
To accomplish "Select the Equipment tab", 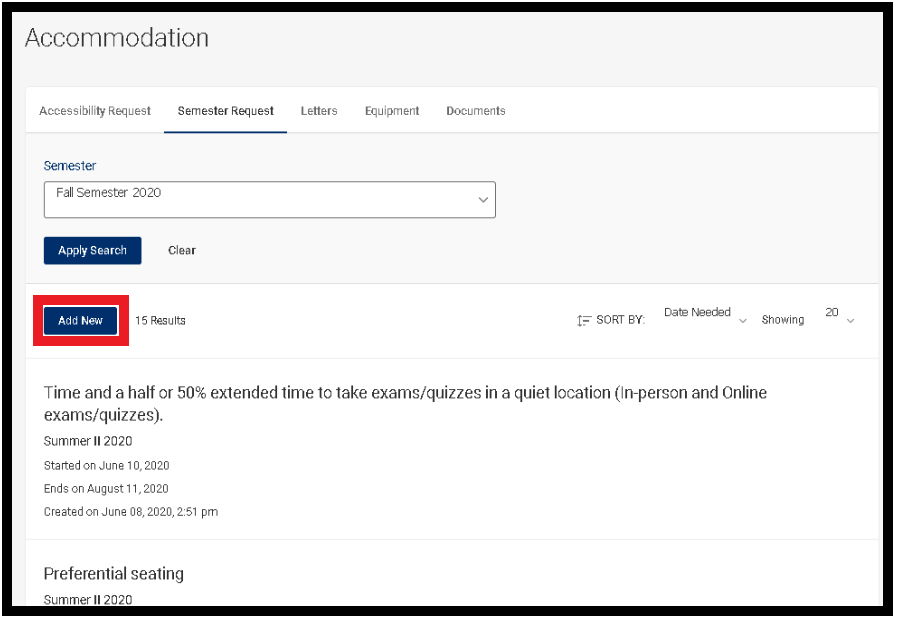I will coord(392,111).
